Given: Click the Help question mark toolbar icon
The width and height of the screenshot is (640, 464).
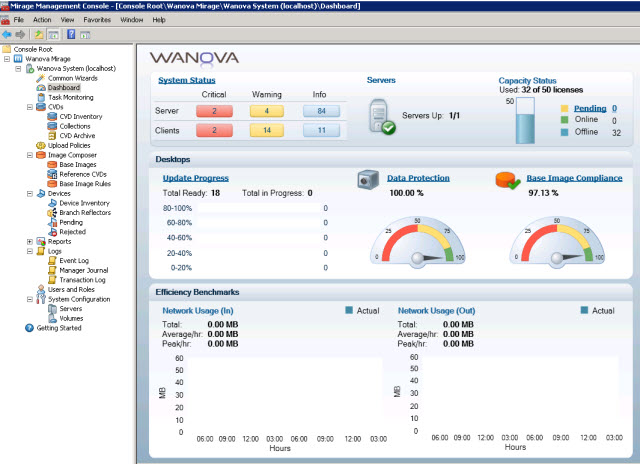Looking at the screenshot, I should tap(71, 34).
